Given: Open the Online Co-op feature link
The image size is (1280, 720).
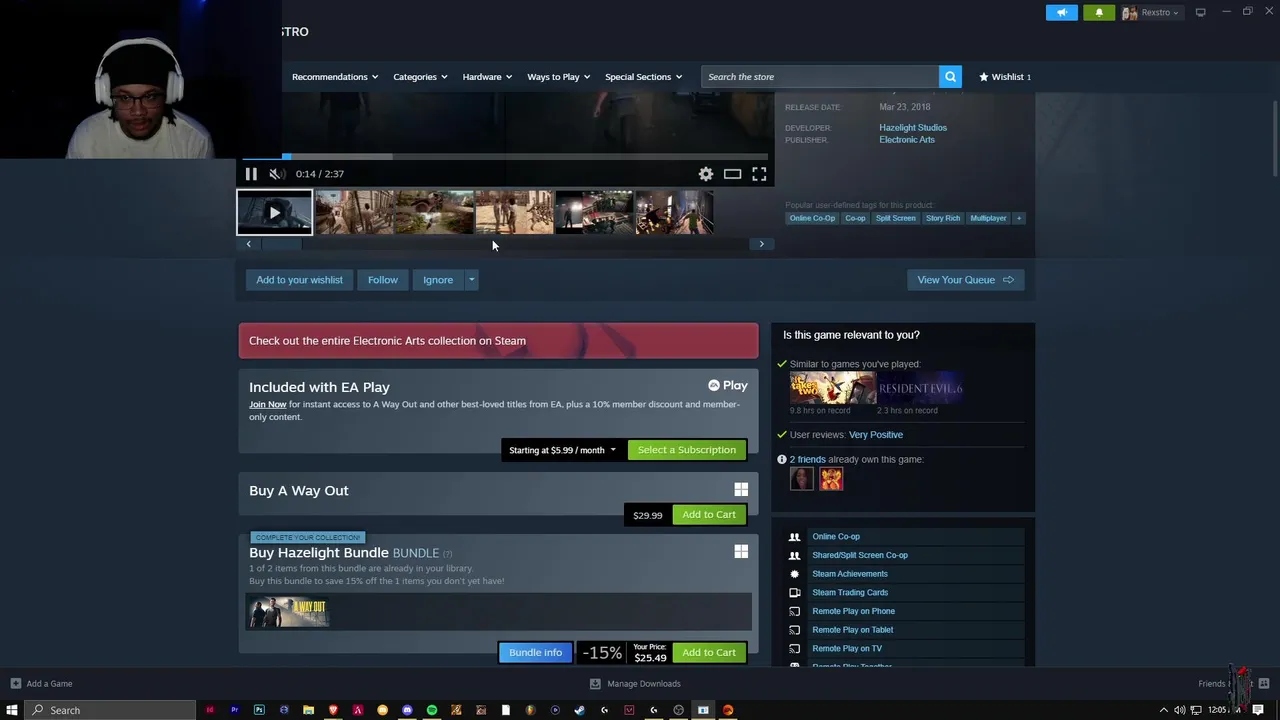Looking at the screenshot, I should [836, 537].
